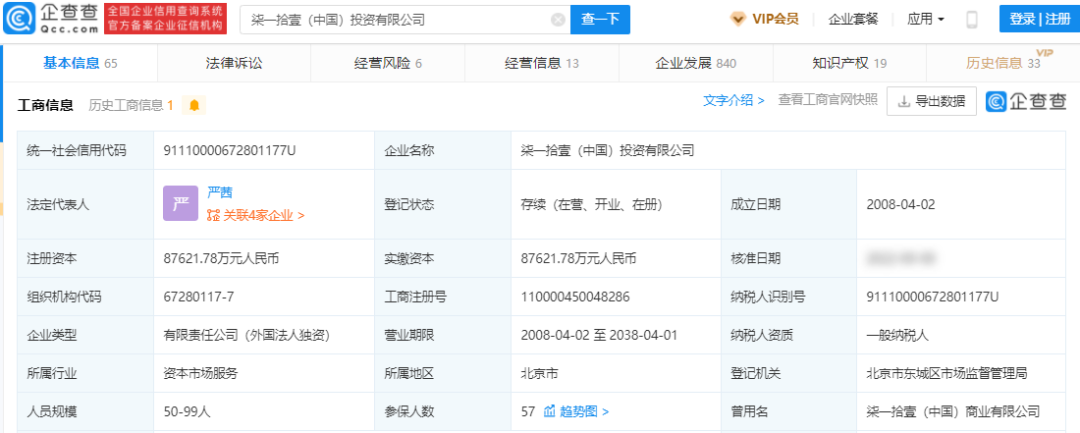Open 关联4家企业 related companies link
This screenshot has width=1080, height=433.
tap(264, 215)
